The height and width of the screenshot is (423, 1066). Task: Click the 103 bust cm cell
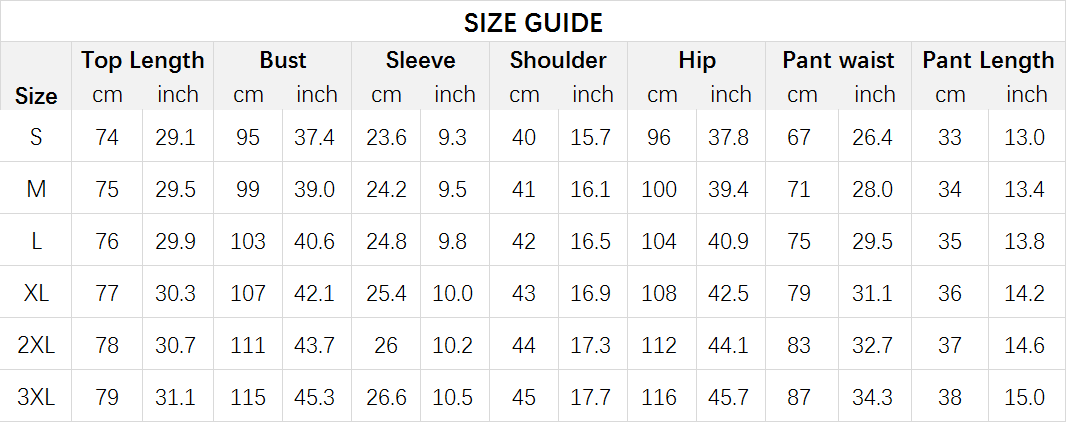pos(247,241)
